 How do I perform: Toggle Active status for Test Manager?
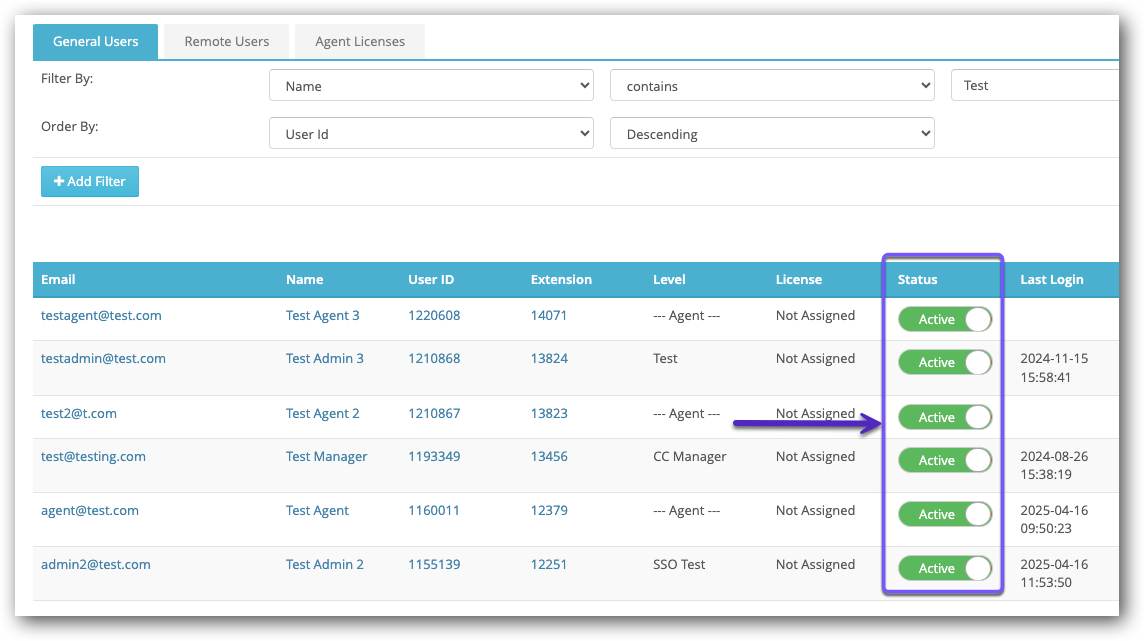tap(945, 460)
